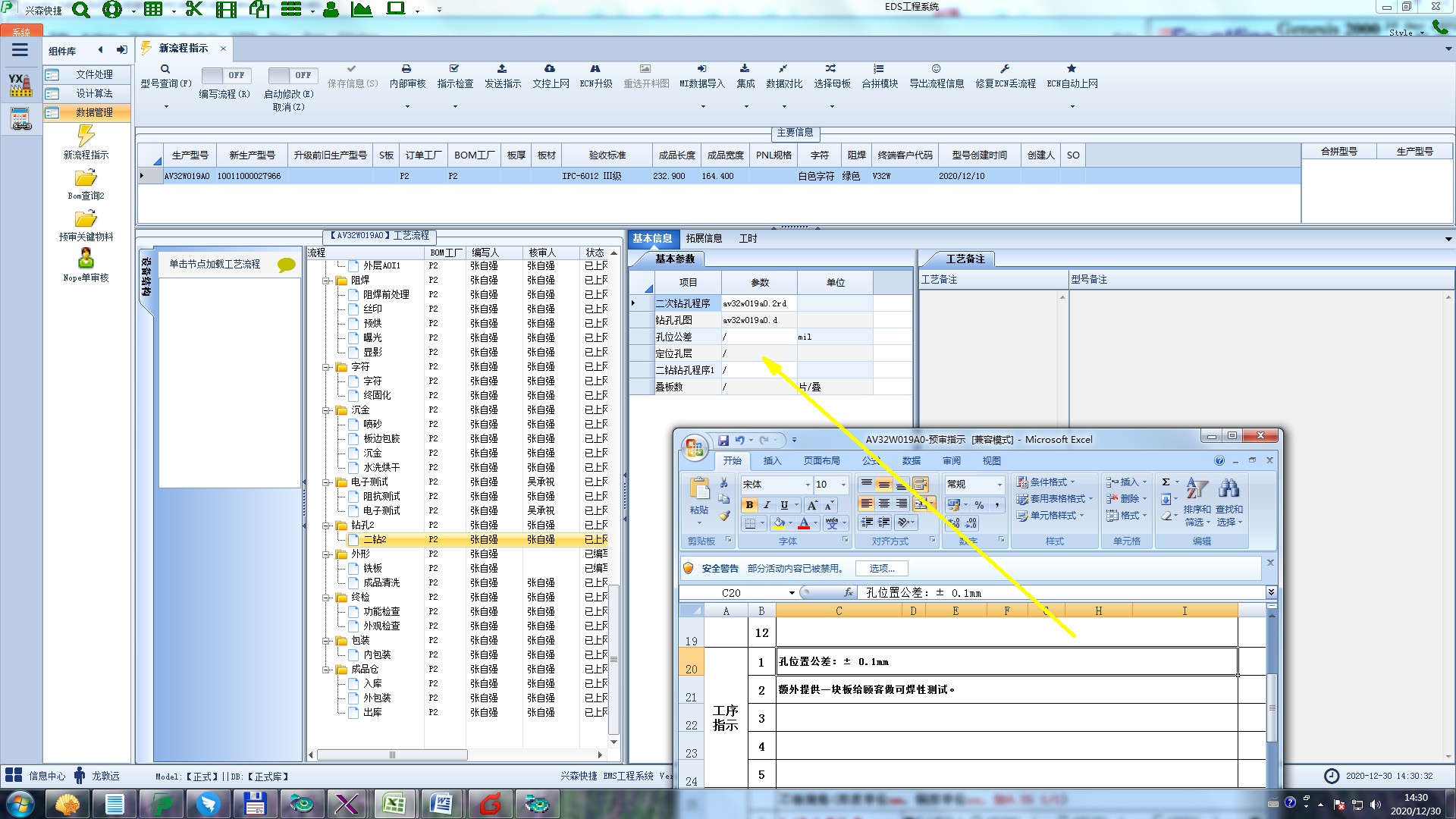1456x819 pixels.
Task: Click the 内部审核 printer icon
Action: coord(406,69)
